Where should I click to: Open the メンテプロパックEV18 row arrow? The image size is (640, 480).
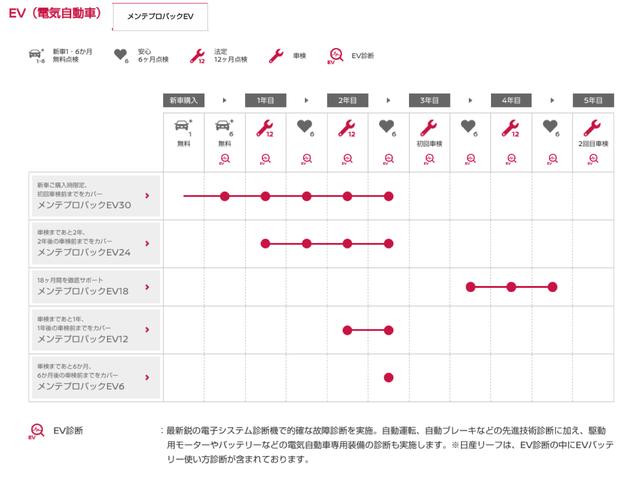pyautogui.click(x=147, y=288)
